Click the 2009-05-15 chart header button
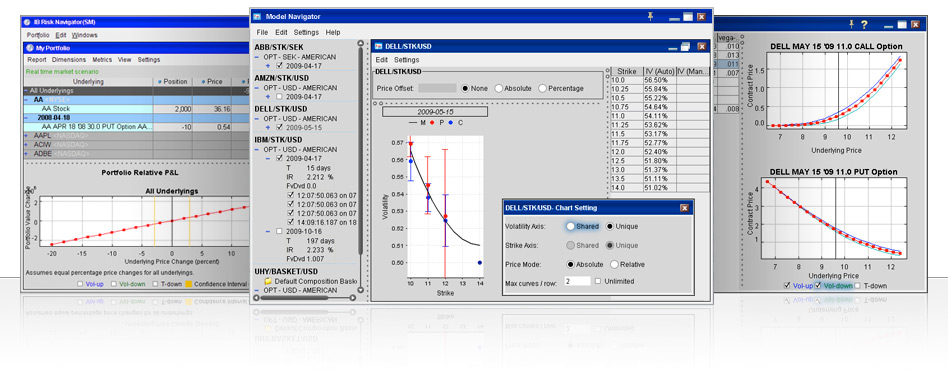 [434, 112]
